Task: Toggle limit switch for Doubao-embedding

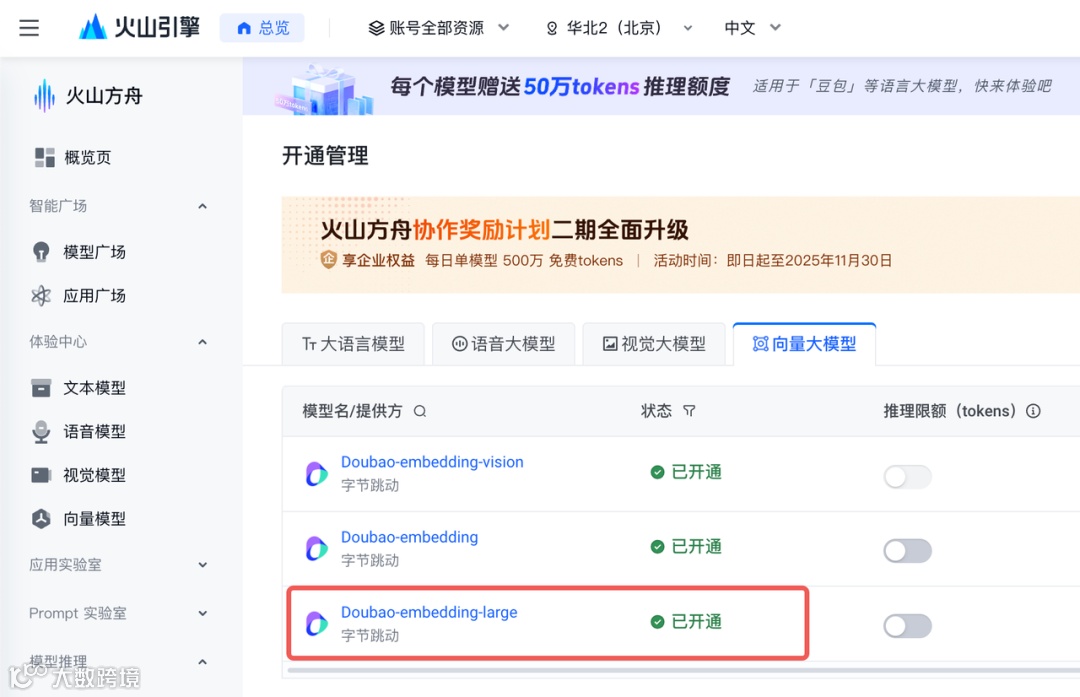Action: tap(908, 551)
